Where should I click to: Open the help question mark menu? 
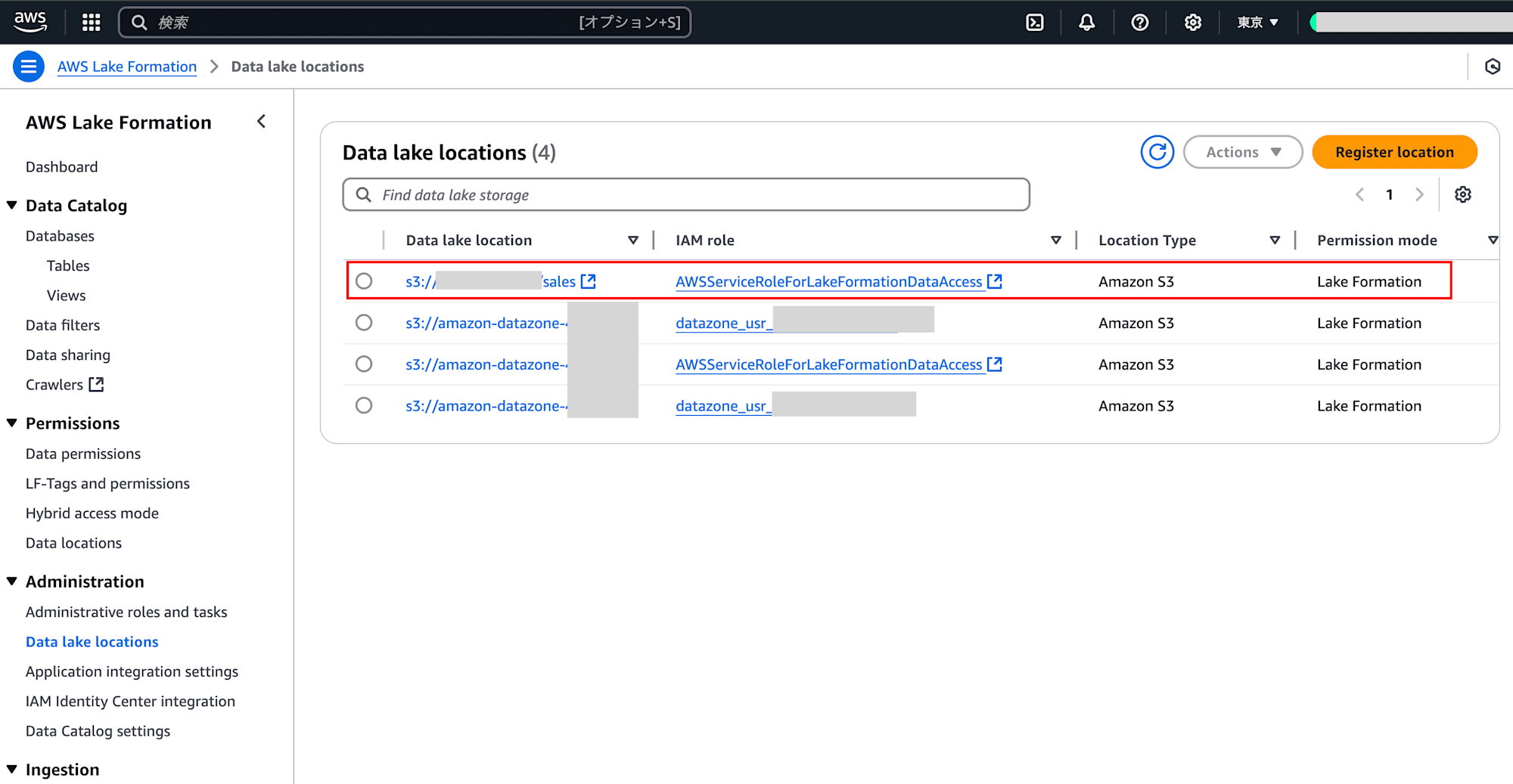(x=1139, y=23)
